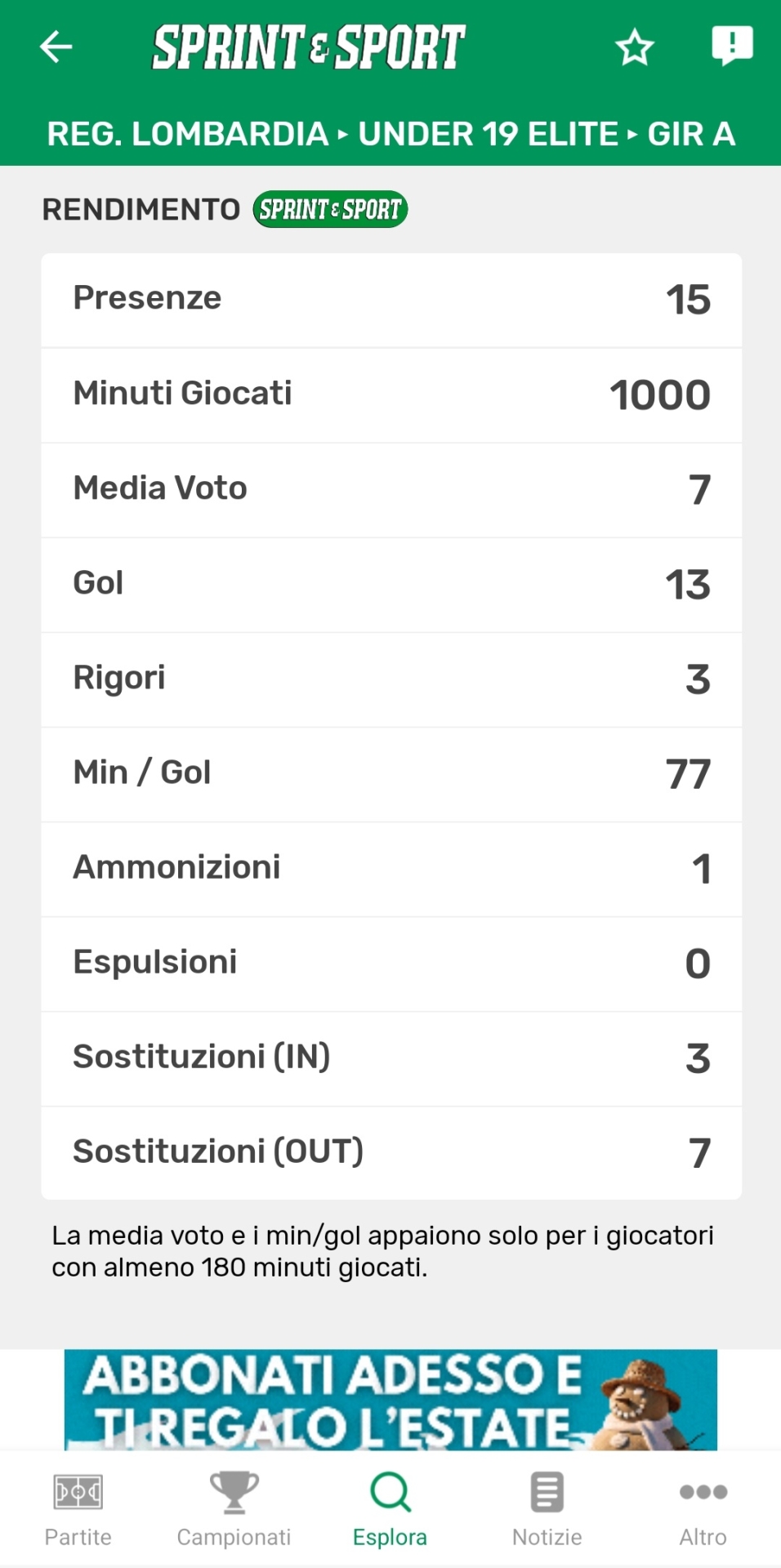Tap the Partite field icon
The image size is (781, 1568).
click(x=78, y=1492)
